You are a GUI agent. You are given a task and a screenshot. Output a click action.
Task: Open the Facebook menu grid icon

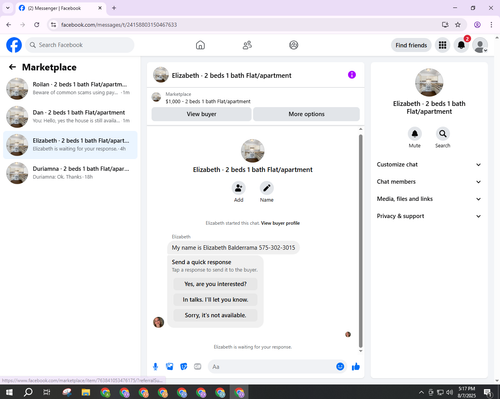(442, 45)
